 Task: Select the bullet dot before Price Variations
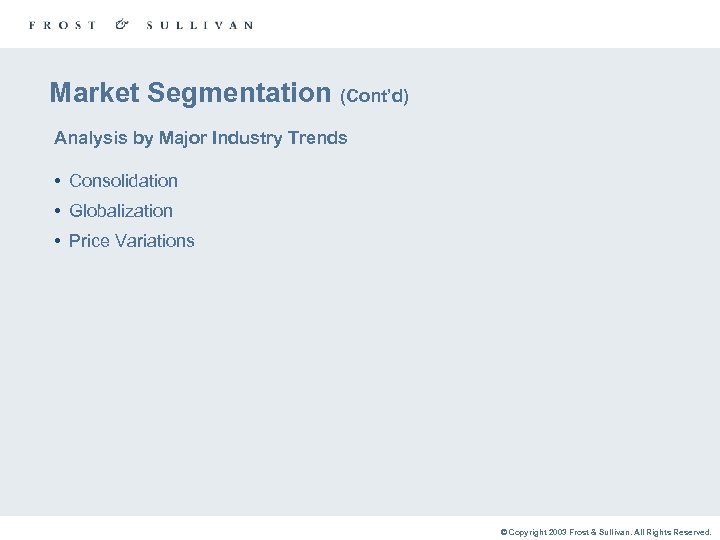pos(59,241)
